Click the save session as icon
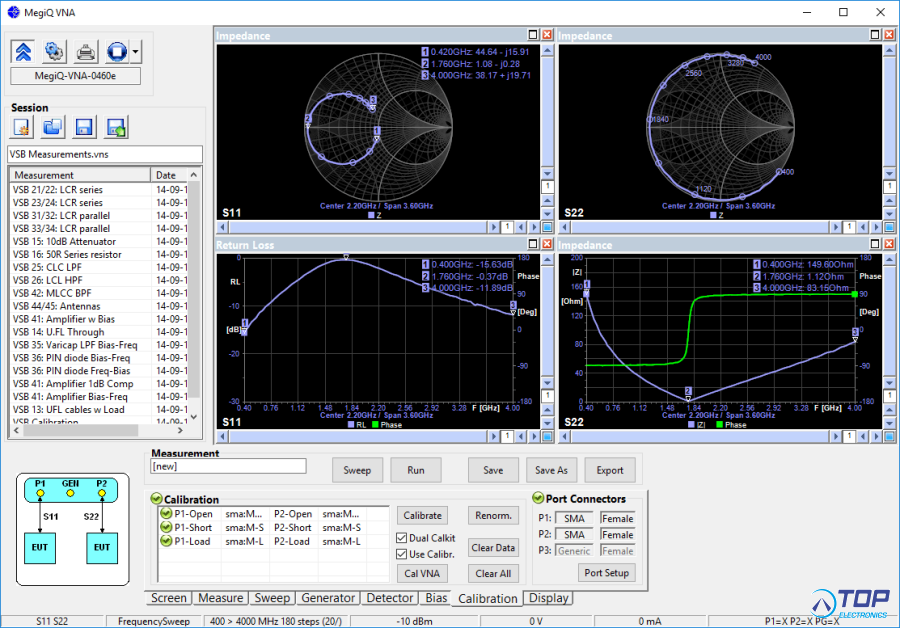900x628 pixels. point(115,127)
